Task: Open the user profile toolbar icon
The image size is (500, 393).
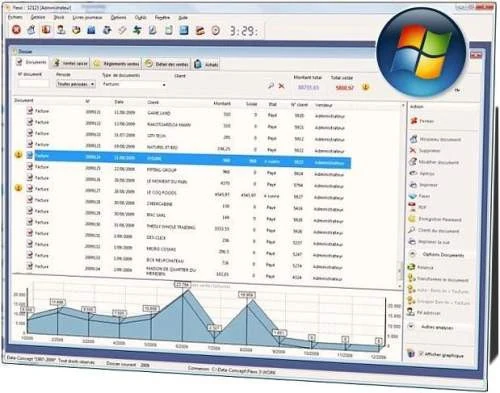Action: [x=61, y=30]
